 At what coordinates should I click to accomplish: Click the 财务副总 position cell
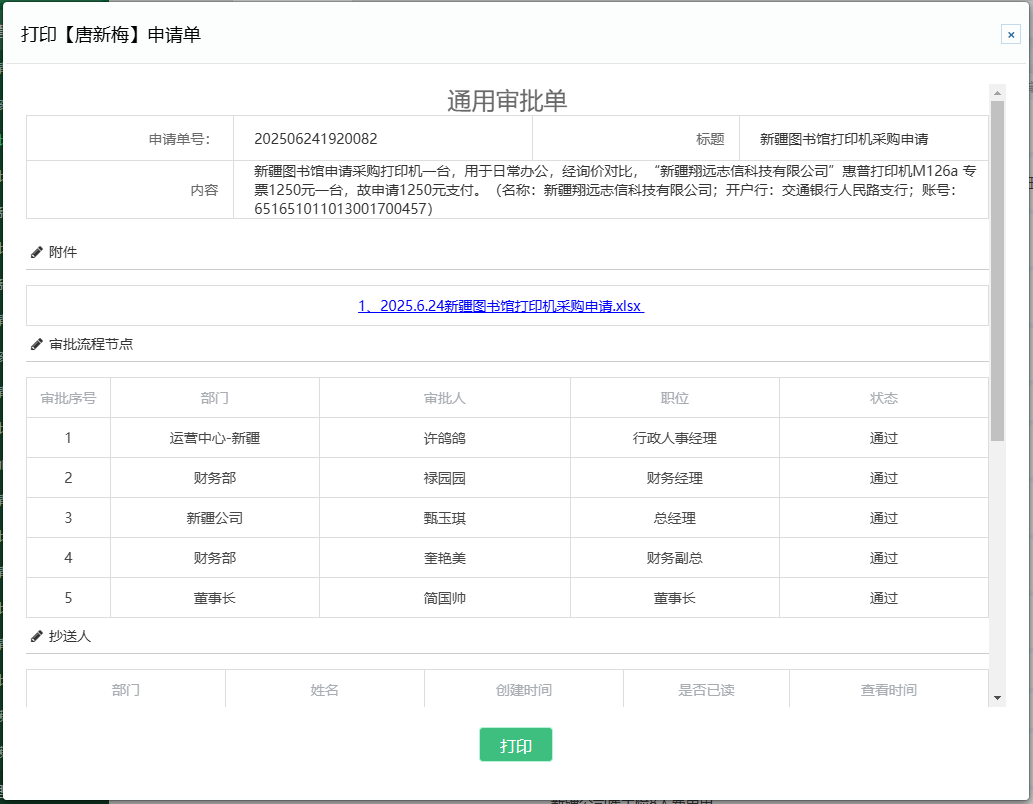[675, 558]
